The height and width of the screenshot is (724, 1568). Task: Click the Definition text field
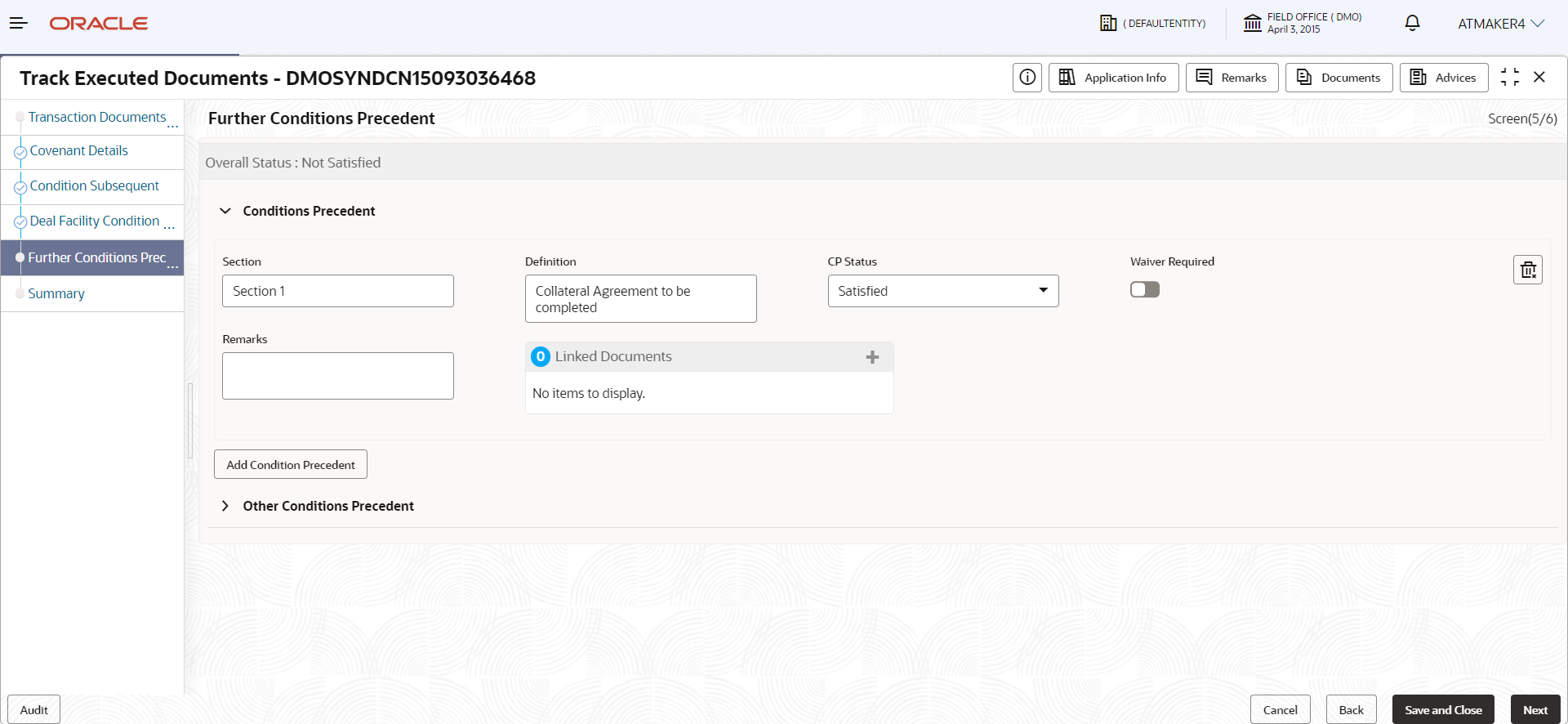641,299
